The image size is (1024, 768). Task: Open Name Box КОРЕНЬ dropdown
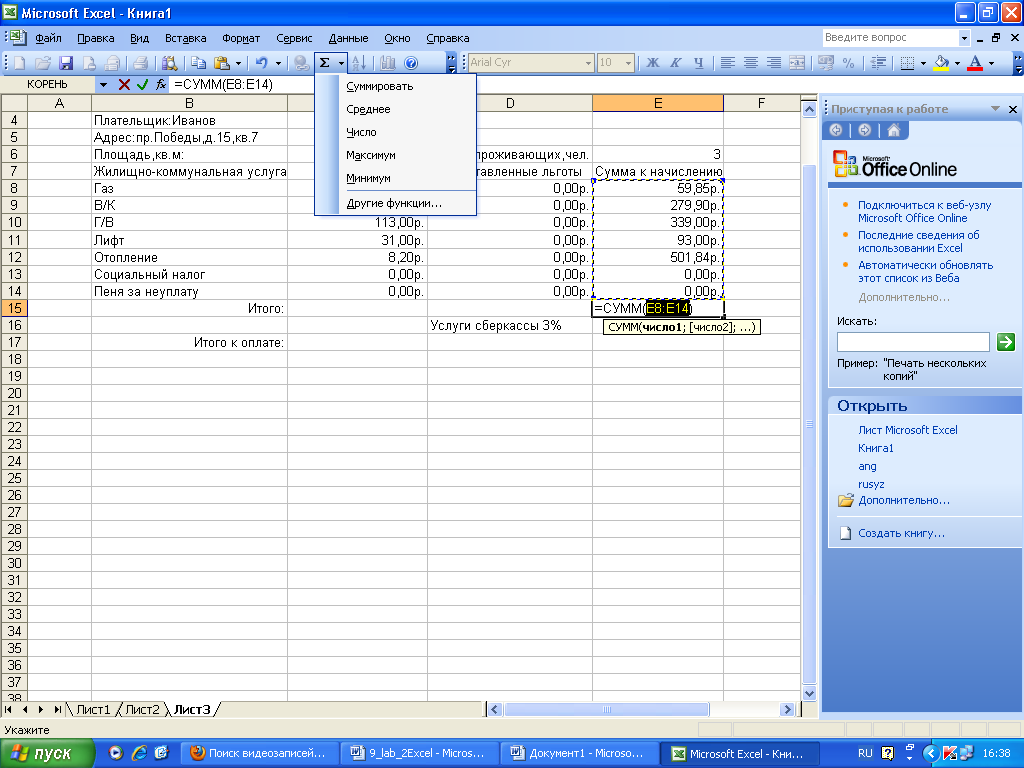(x=103, y=84)
